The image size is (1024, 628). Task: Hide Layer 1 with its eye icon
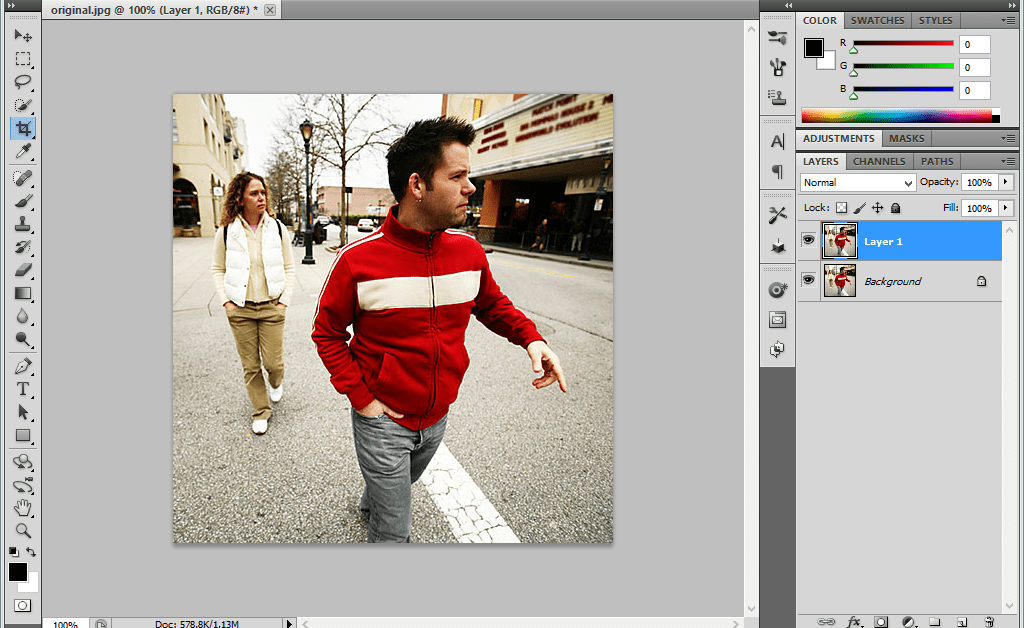pos(808,240)
